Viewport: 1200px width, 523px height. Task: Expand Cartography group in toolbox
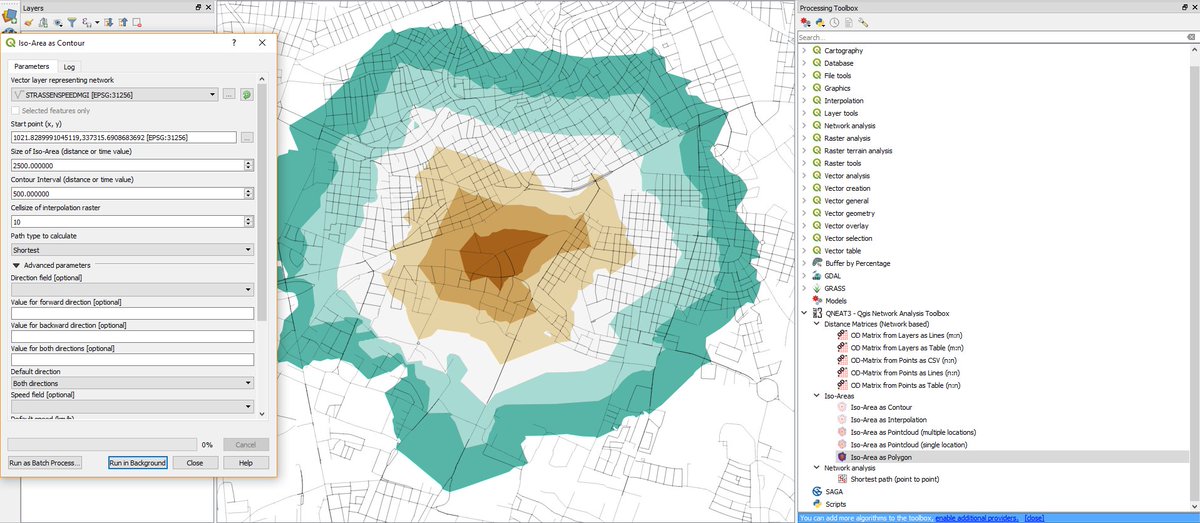coord(804,51)
